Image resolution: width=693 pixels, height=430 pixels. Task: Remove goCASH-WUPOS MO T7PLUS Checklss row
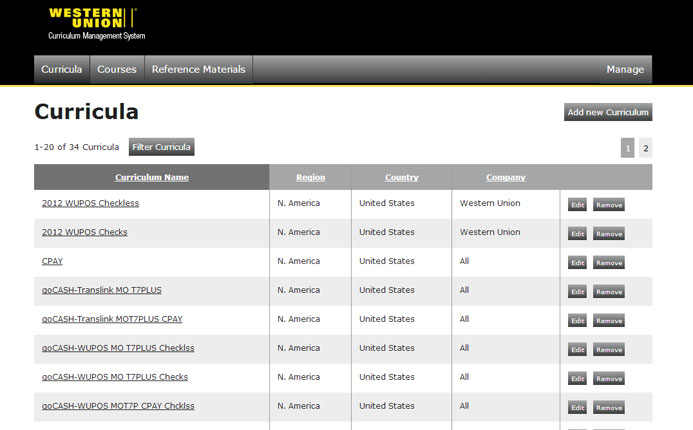[609, 350]
